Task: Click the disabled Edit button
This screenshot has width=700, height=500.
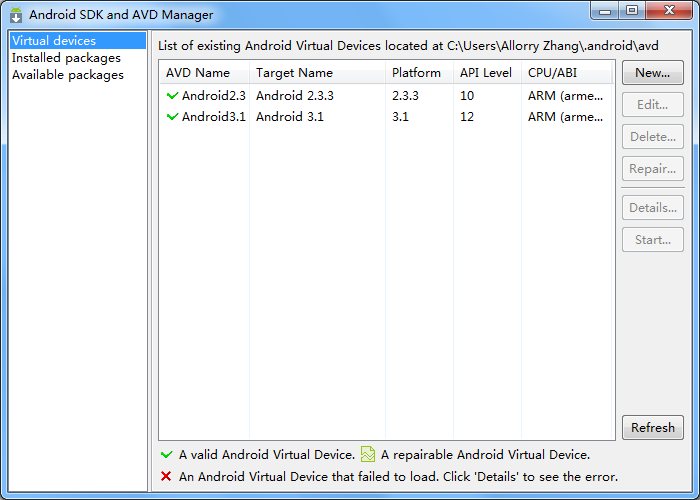Action: click(653, 104)
